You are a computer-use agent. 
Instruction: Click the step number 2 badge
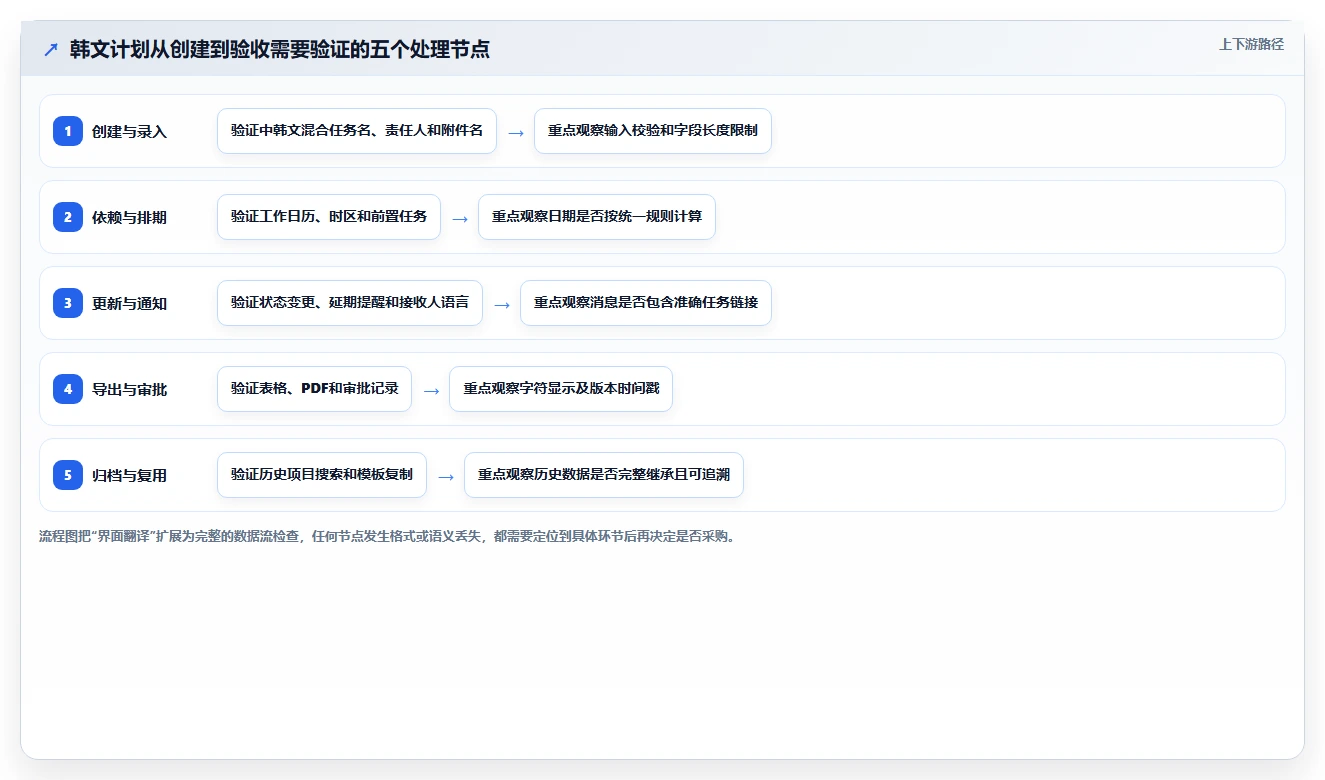[68, 217]
